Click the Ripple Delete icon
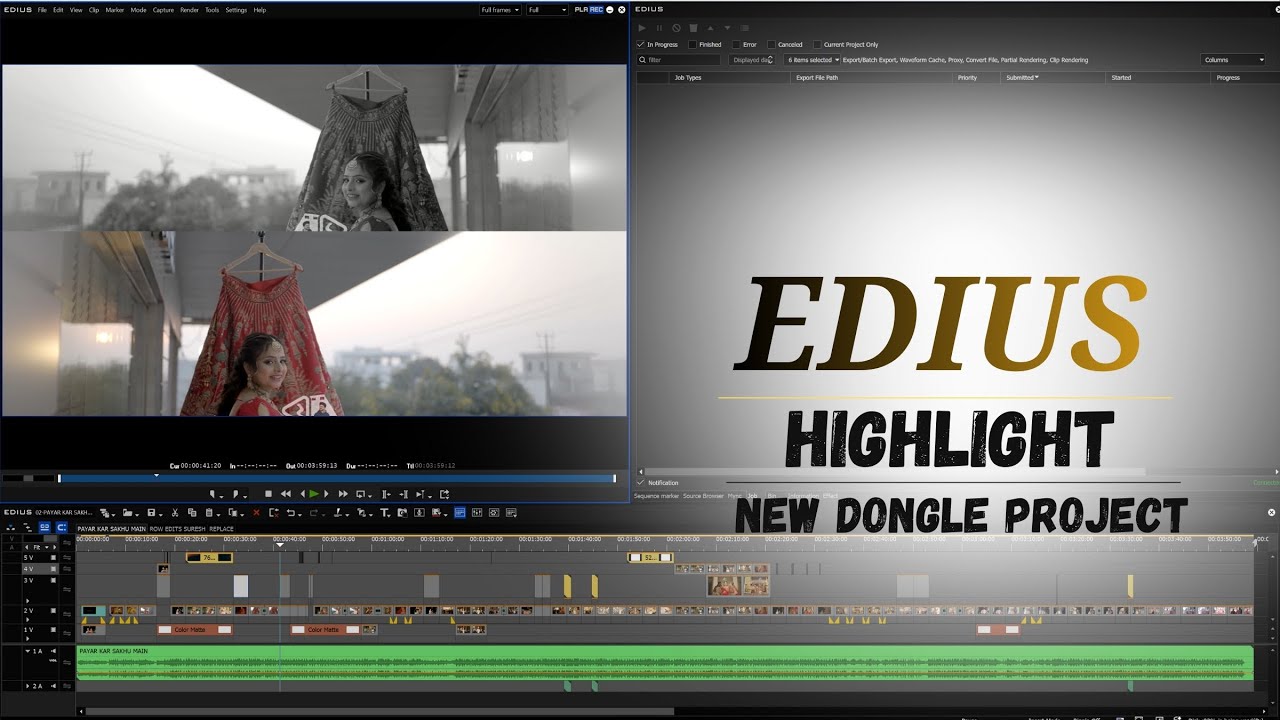The height and width of the screenshot is (720, 1280). tap(274, 513)
